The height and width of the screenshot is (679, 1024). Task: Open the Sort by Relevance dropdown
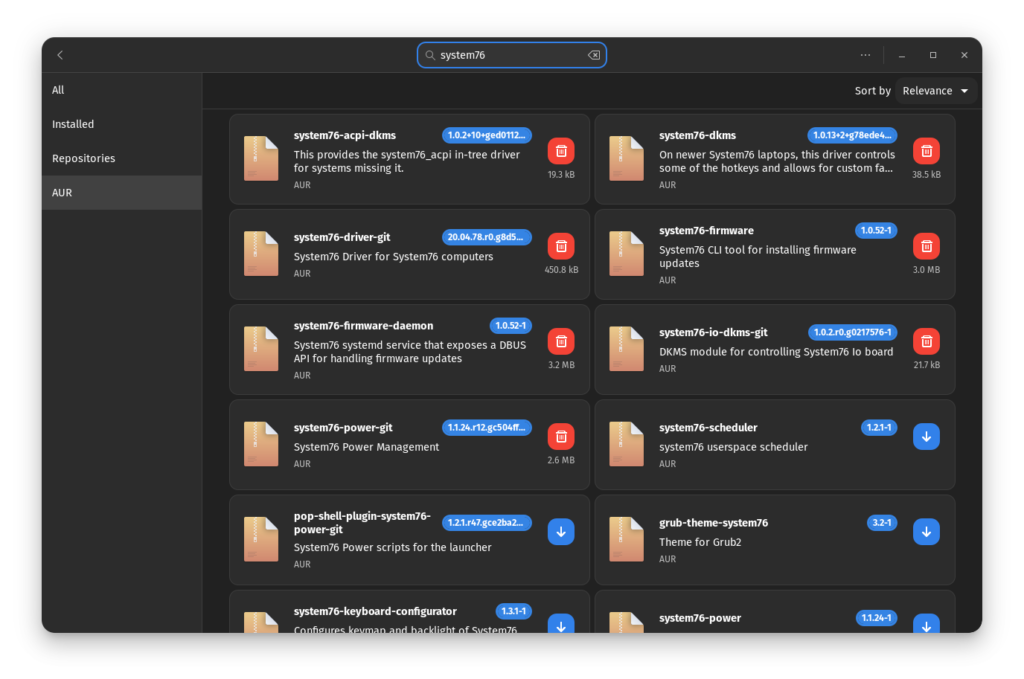(936, 91)
